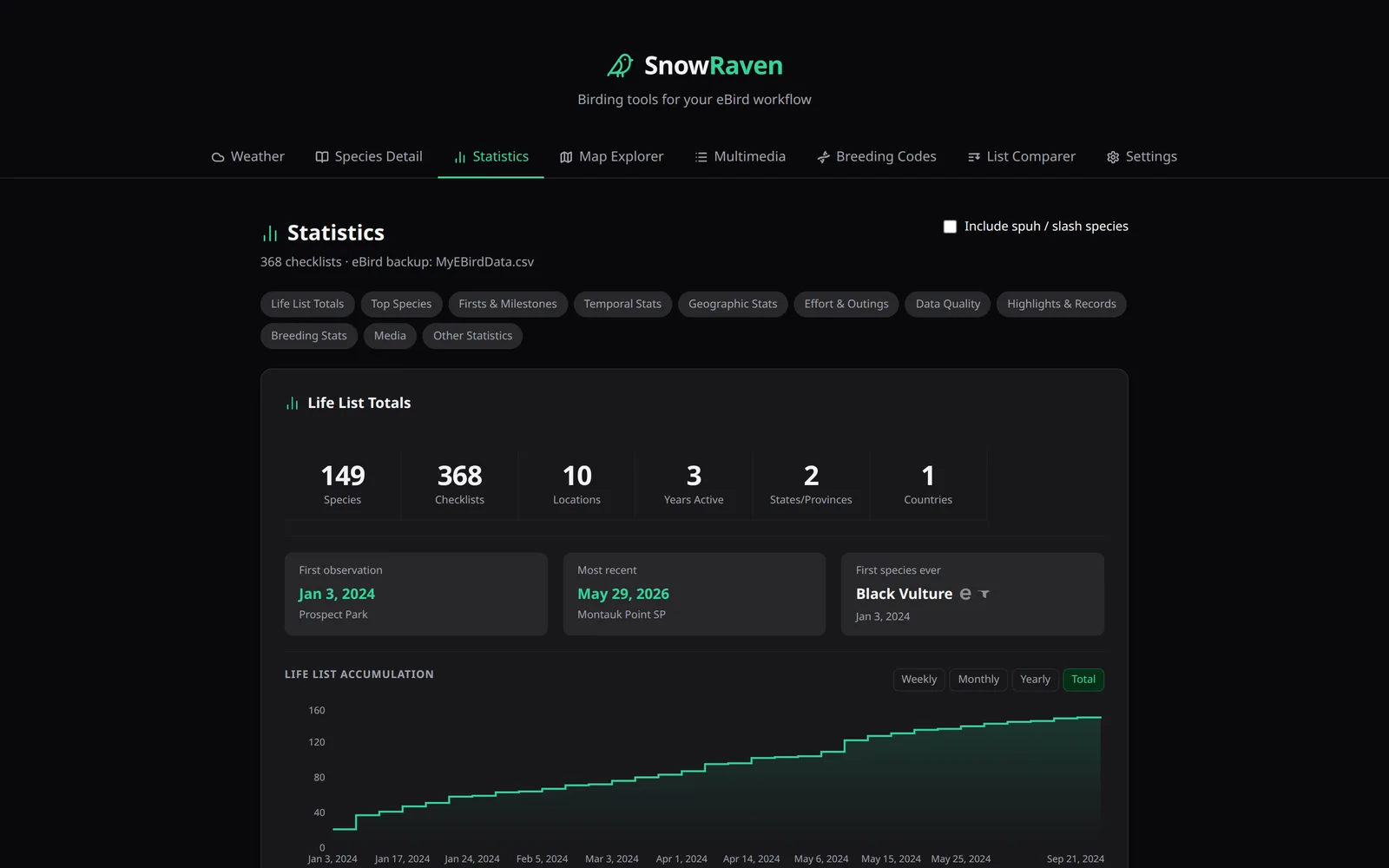Select the Geographic Stats chip
This screenshot has width=1389, height=868.
(x=733, y=304)
